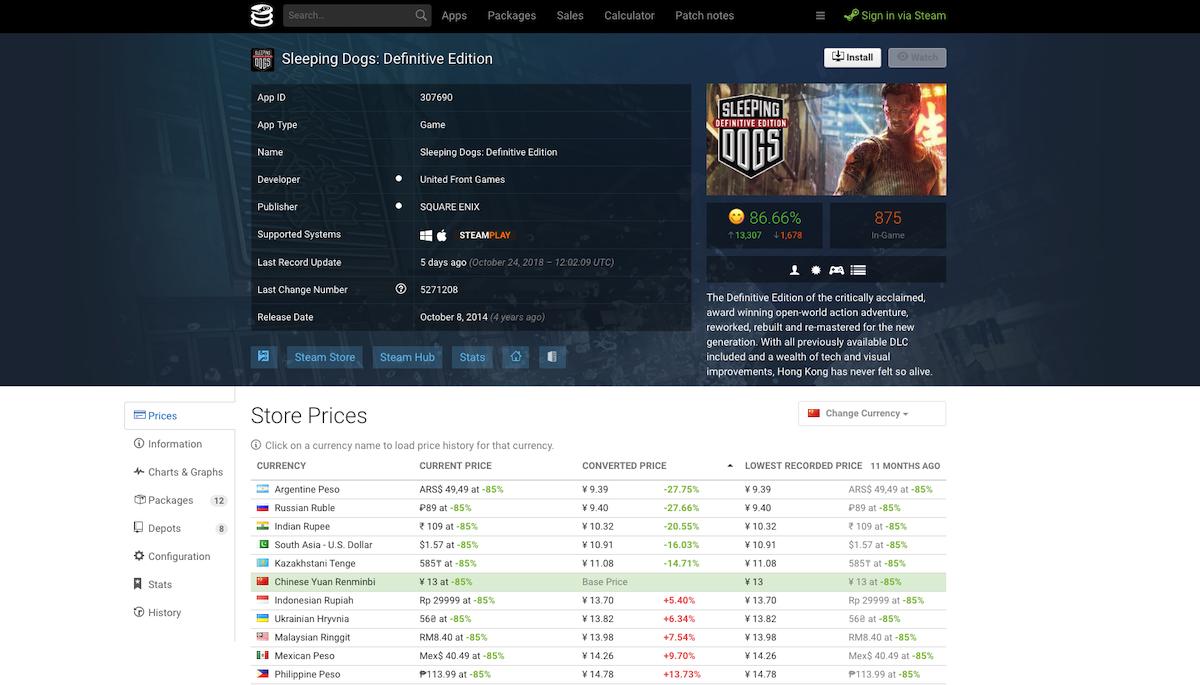
Task: Click the rating percentage badge showing 86.66%
Action: tap(764, 216)
